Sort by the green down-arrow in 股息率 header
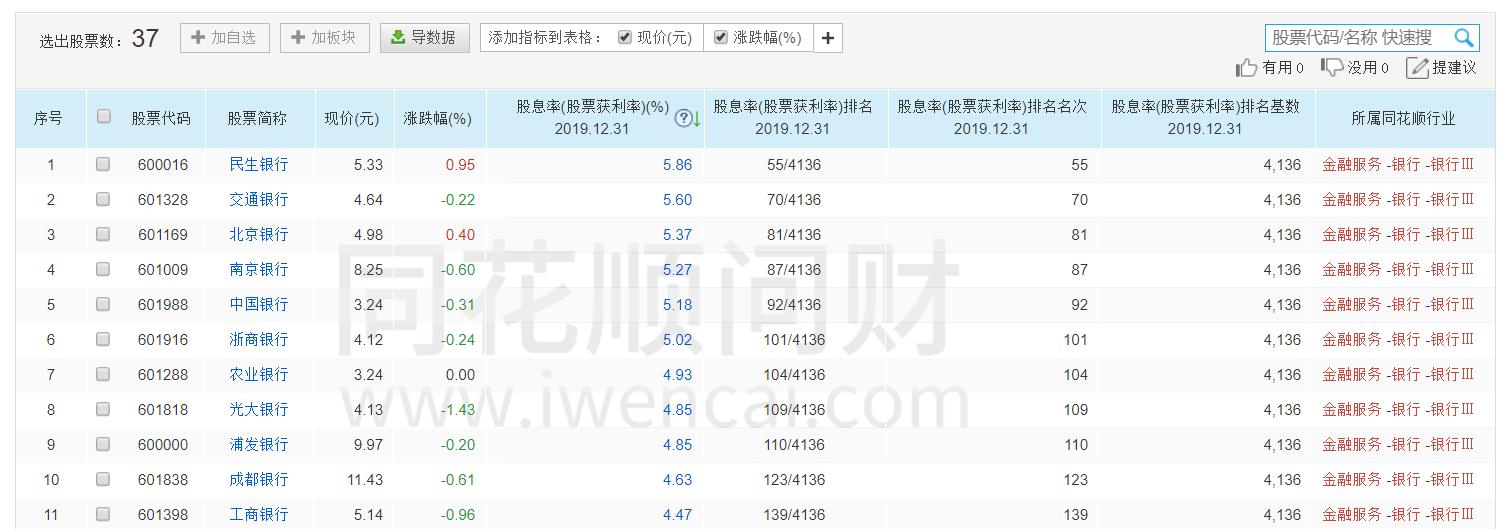The image size is (1500, 529). click(697, 119)
